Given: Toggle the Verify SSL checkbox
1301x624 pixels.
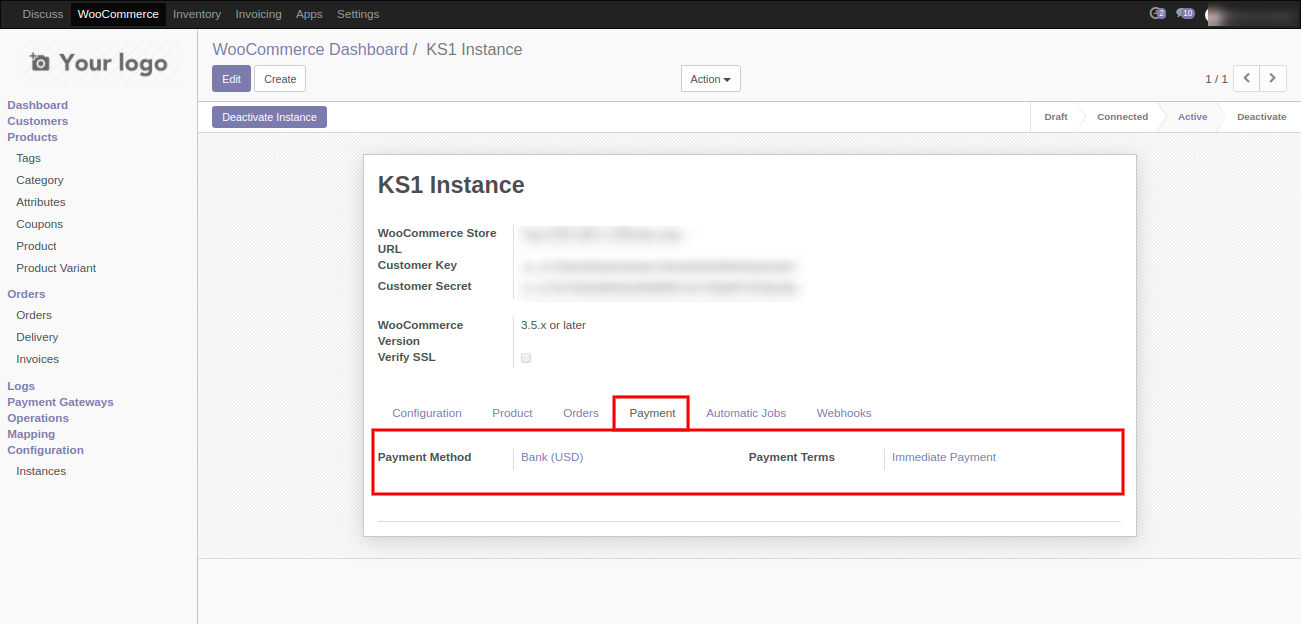Looking at the screenshot, I should tap(526, 358).
